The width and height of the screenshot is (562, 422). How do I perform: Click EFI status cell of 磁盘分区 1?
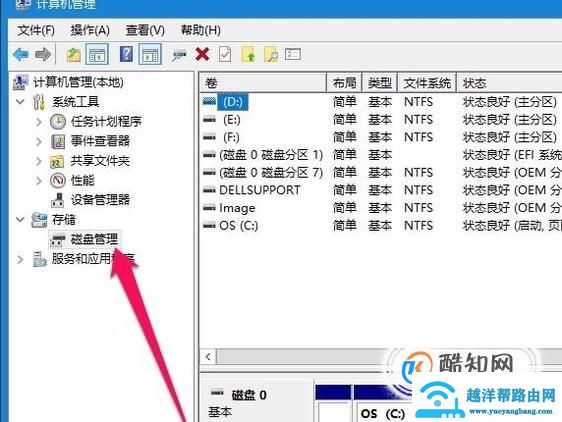click(512, 155)
